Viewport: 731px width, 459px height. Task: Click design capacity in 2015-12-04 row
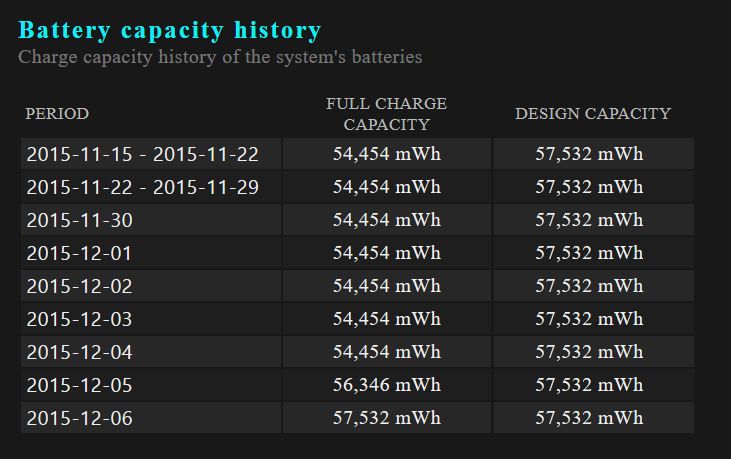594,352
